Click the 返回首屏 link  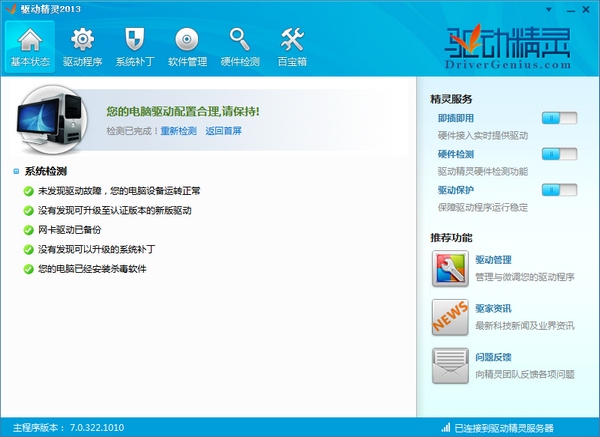click(x=223, y=131)
